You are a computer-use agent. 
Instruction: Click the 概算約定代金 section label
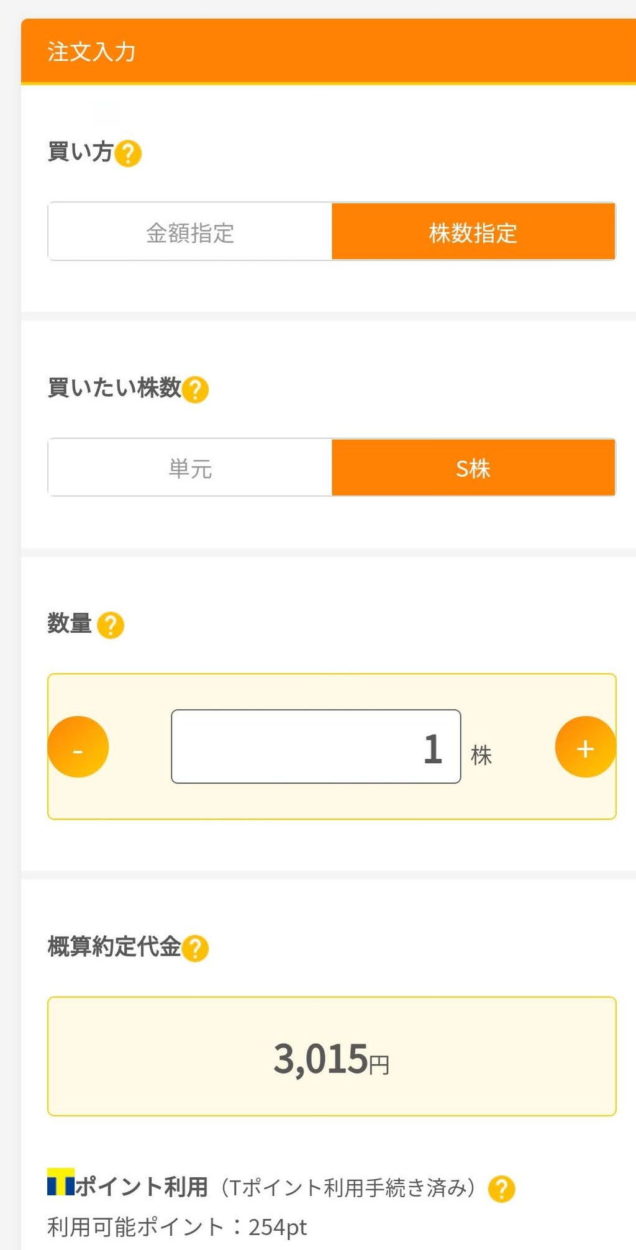(114, 947)
